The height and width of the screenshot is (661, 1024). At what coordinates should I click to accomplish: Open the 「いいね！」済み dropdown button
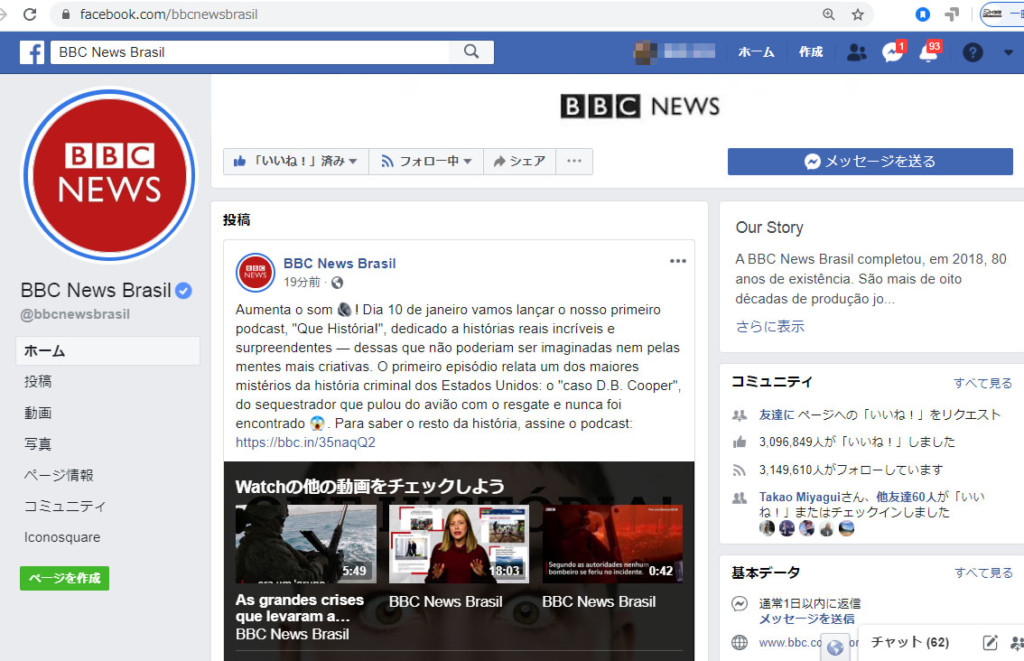[296, 161]
